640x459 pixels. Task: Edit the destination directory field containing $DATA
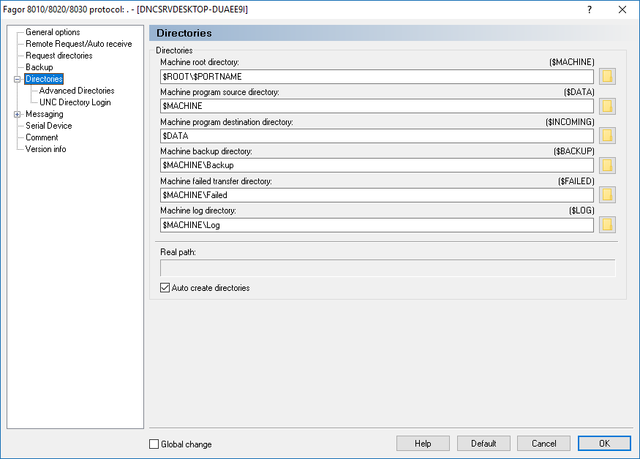coord(377,136)
